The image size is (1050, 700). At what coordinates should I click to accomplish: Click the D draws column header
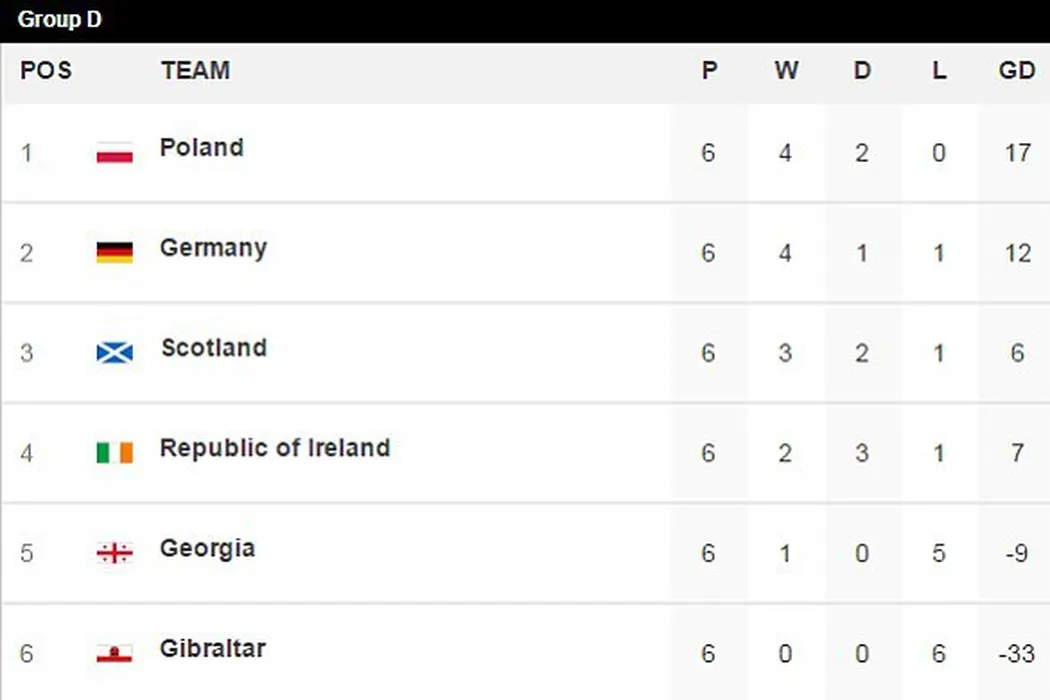point(862,71)
